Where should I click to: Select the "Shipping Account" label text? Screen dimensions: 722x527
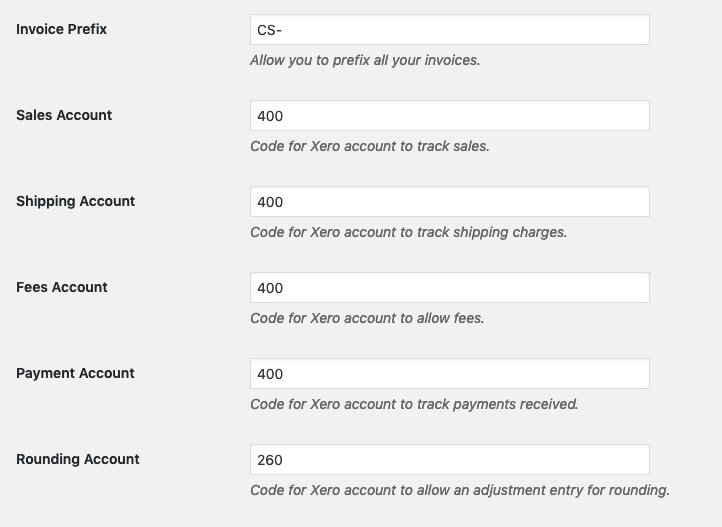click(x=75, y=201)
